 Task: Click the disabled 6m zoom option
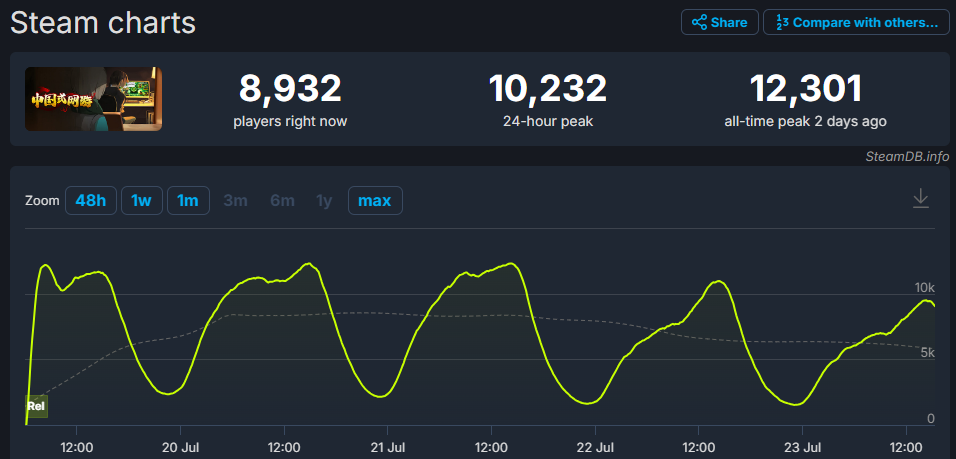coord(282,201)
